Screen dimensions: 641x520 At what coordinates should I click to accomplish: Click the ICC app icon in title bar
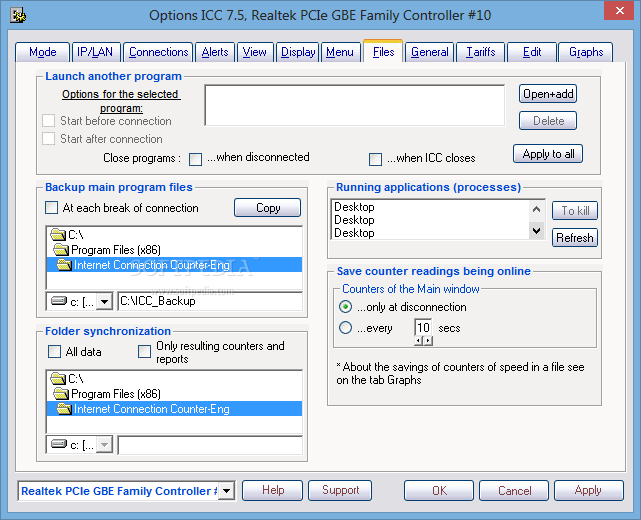point(18,16)
